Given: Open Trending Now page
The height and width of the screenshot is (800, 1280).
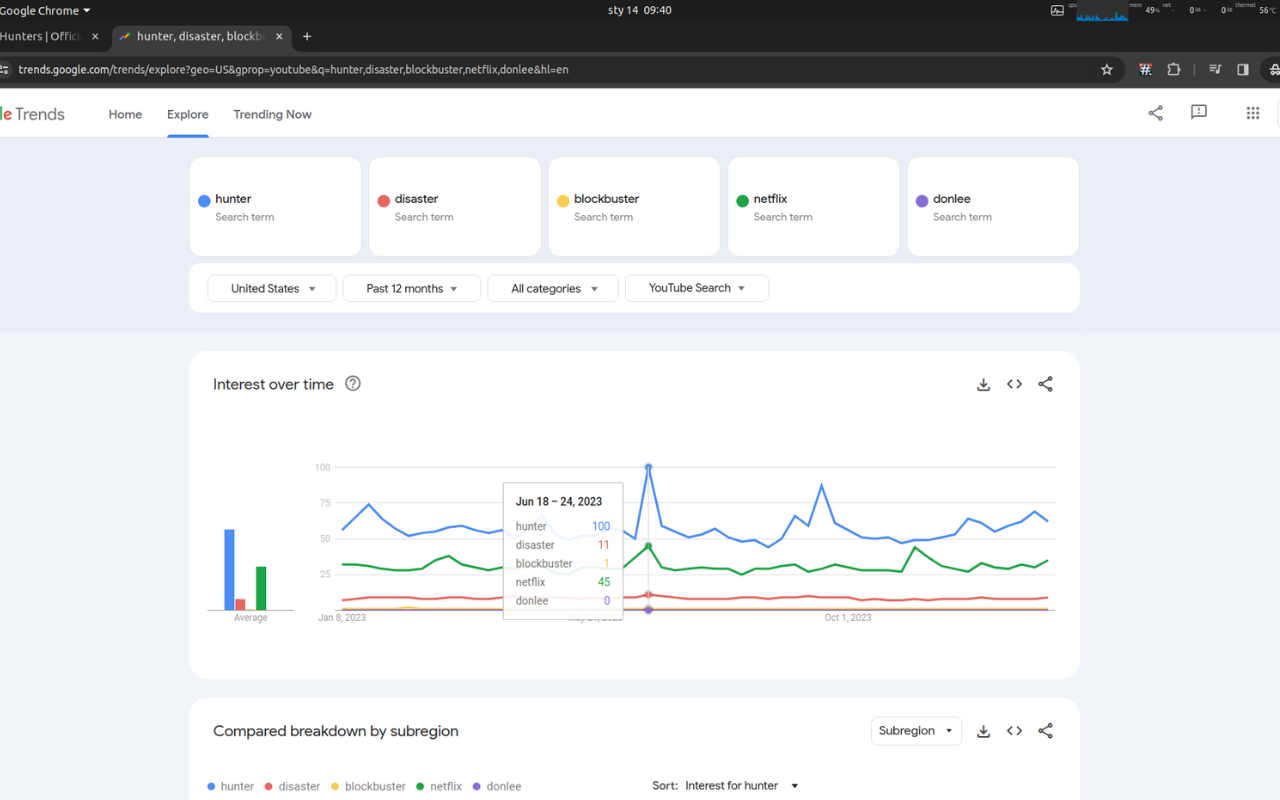Looking at the screenshot, I should (272, 114).
